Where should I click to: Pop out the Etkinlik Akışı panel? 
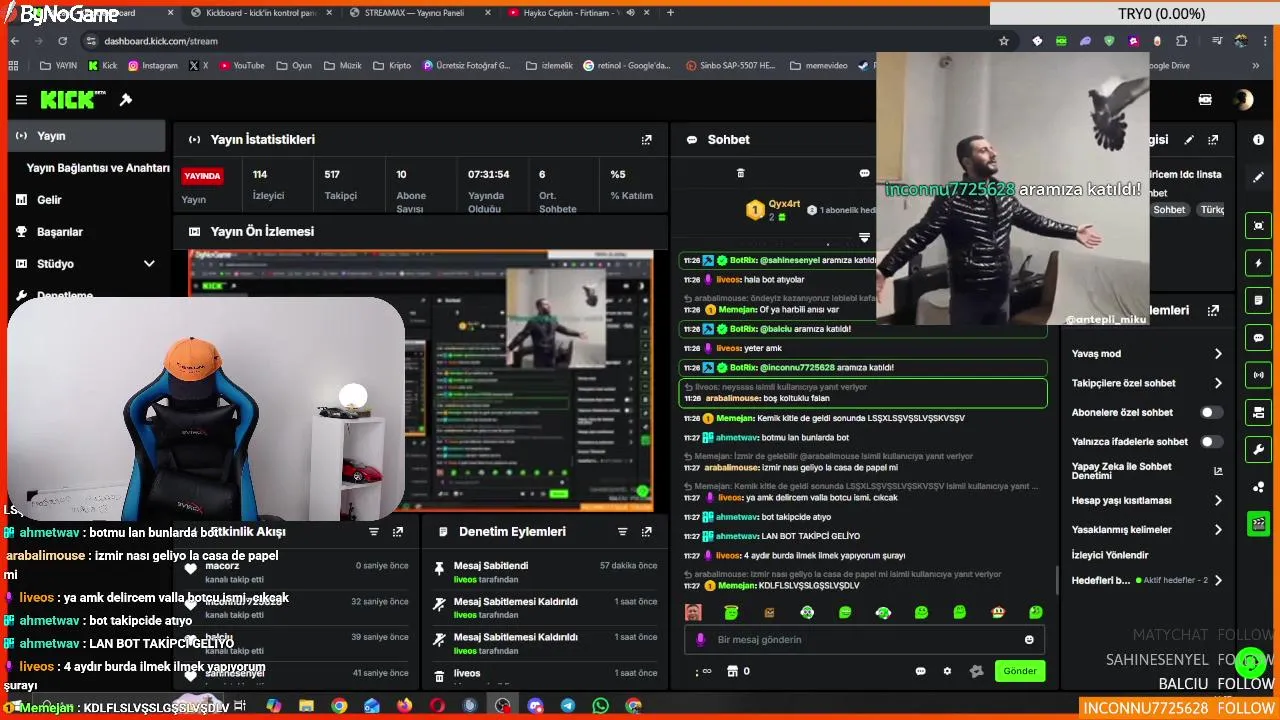pos(398,532)
